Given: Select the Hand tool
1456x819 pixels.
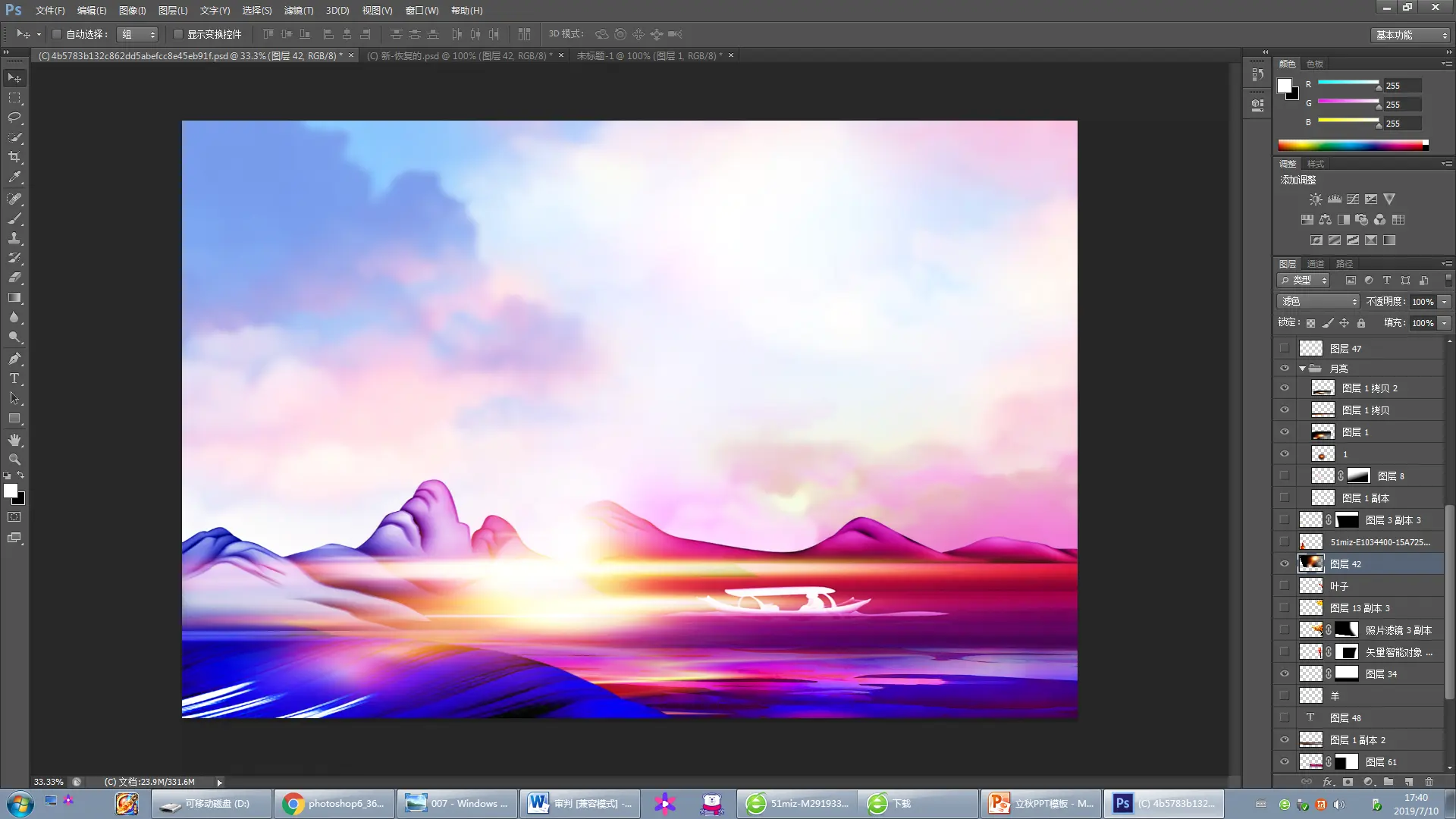Looking at the screenshot, I should (14, 440).
